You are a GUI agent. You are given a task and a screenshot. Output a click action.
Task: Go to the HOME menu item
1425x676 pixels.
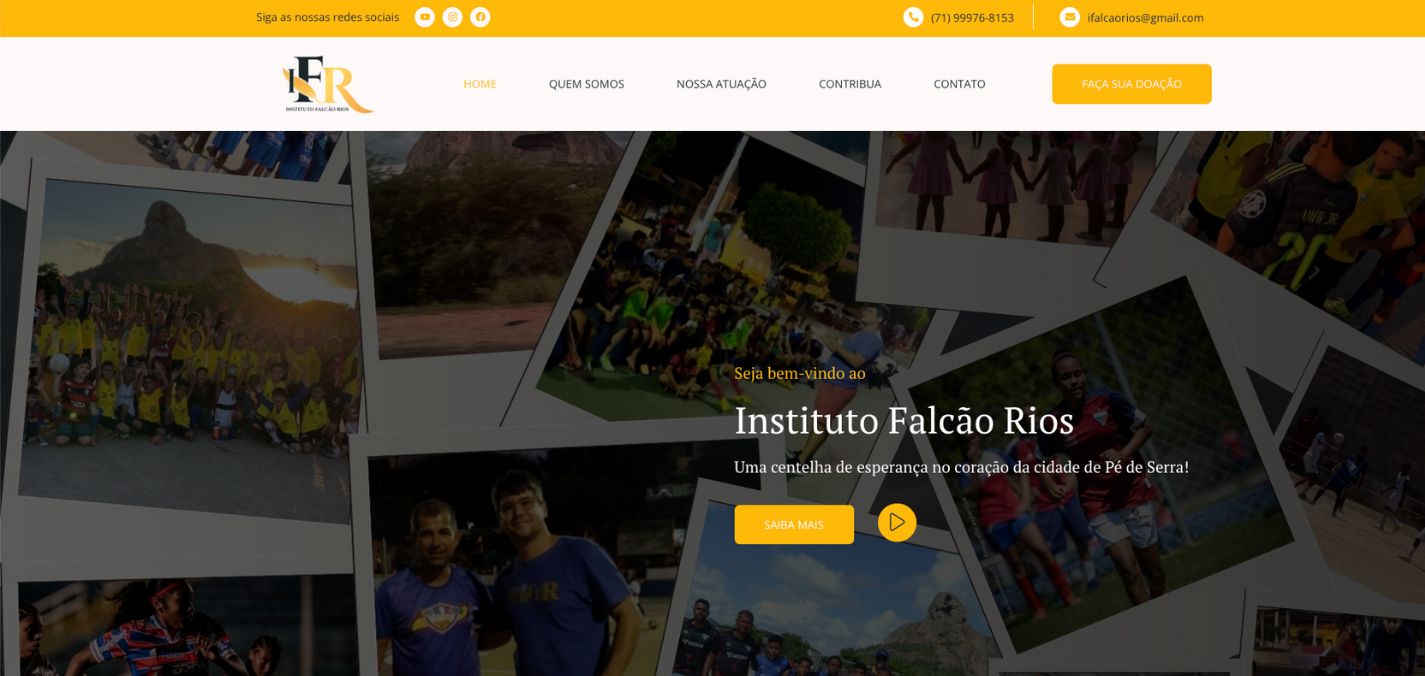480,84
